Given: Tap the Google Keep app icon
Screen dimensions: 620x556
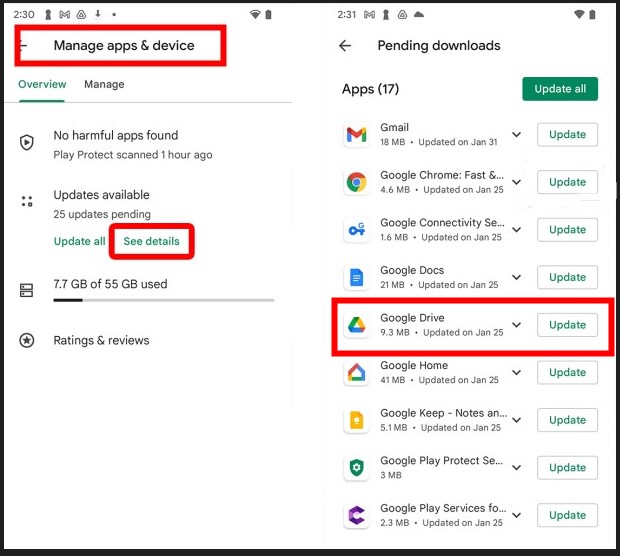Looking at the screenshot, I should point(356,420).
